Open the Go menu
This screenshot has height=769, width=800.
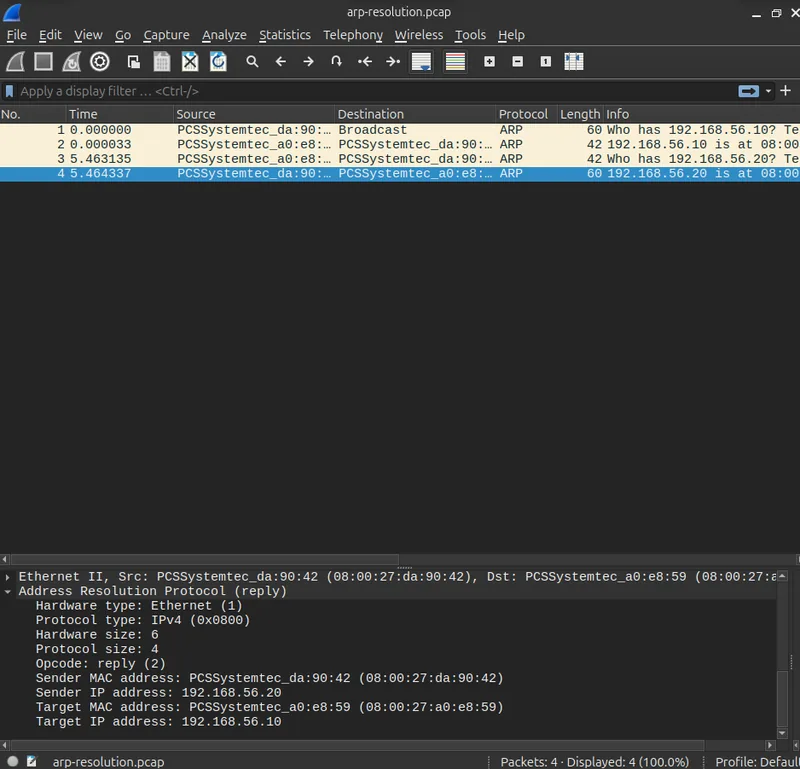coord(122,35)
